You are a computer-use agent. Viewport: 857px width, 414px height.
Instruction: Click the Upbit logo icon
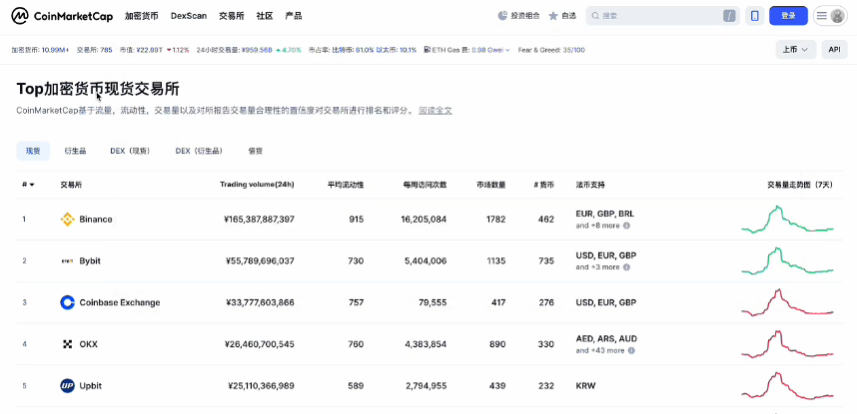[x=67, y=386]
